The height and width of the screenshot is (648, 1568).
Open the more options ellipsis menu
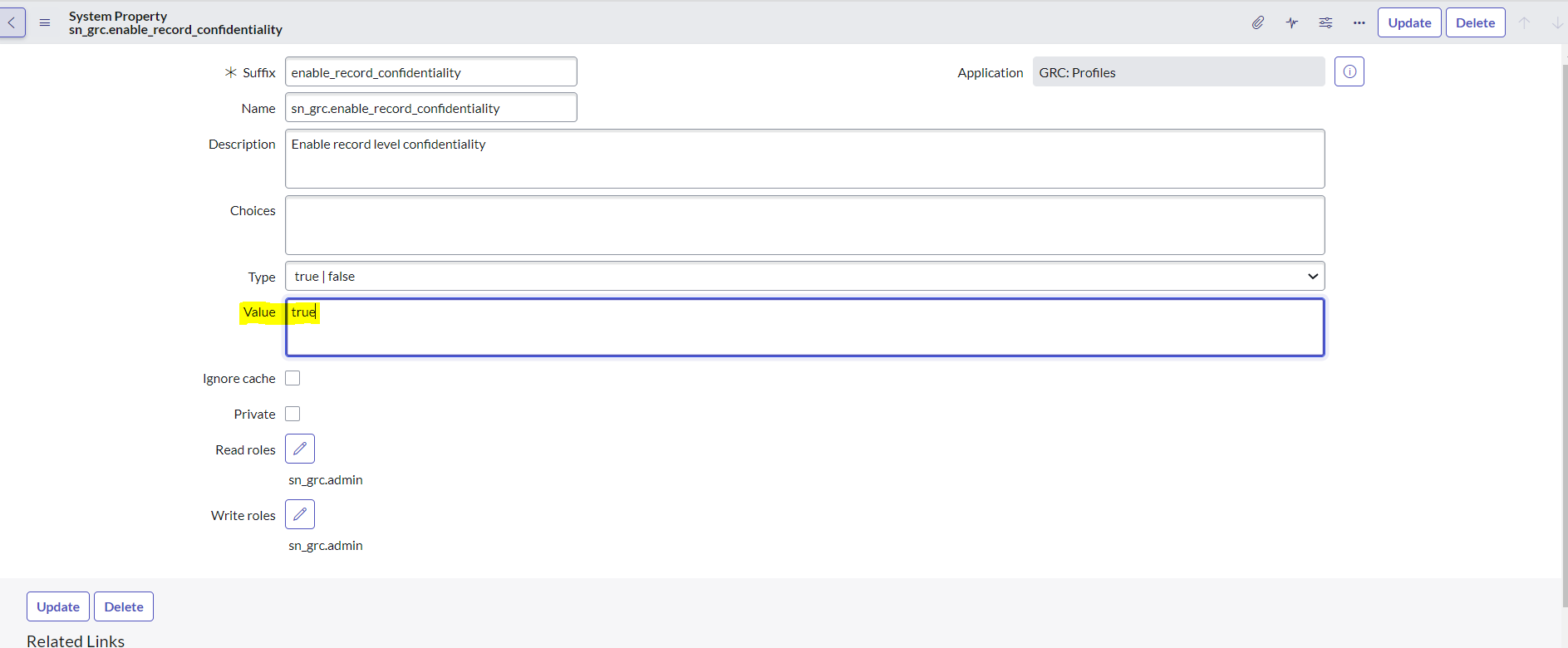(1359, 22)
